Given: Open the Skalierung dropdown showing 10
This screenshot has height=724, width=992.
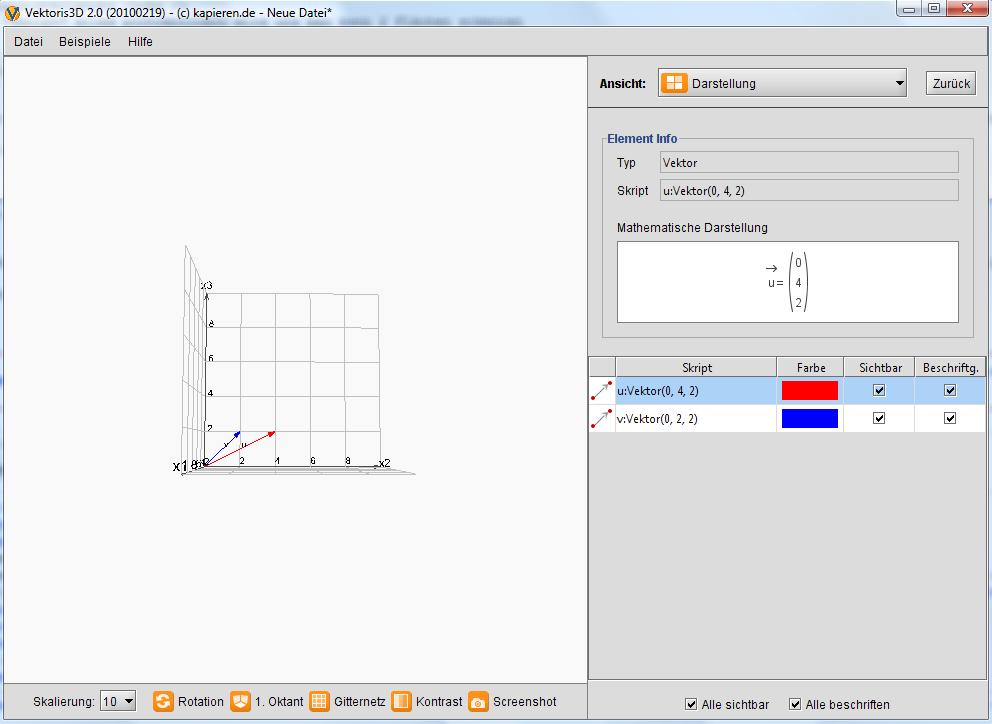Looking at the screenshot, I should (x=118, y=702).
